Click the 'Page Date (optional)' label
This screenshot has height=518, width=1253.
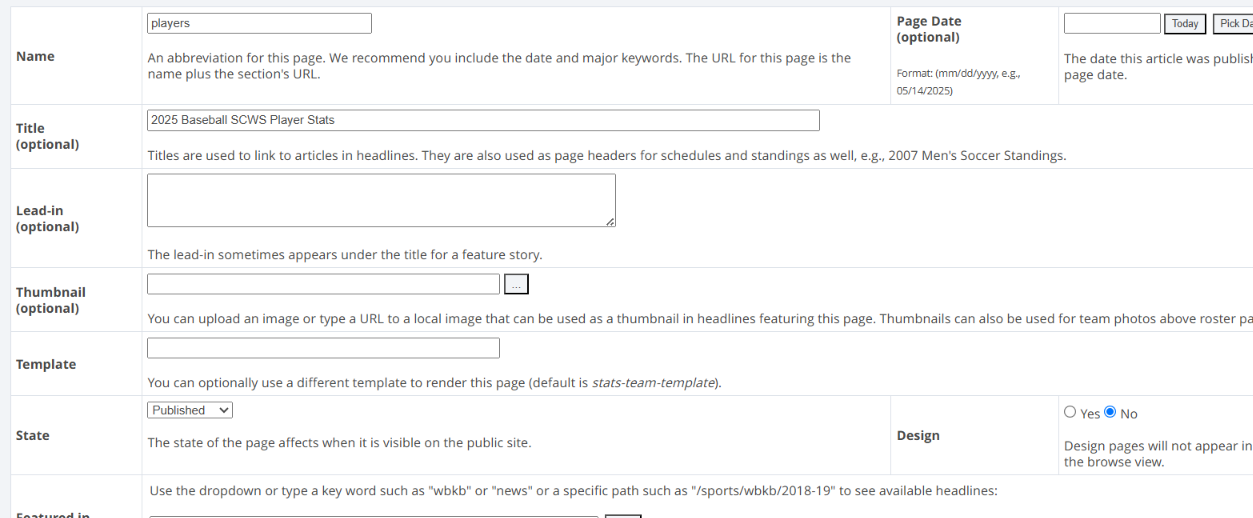pyautogui.click(x=929, y=29)
